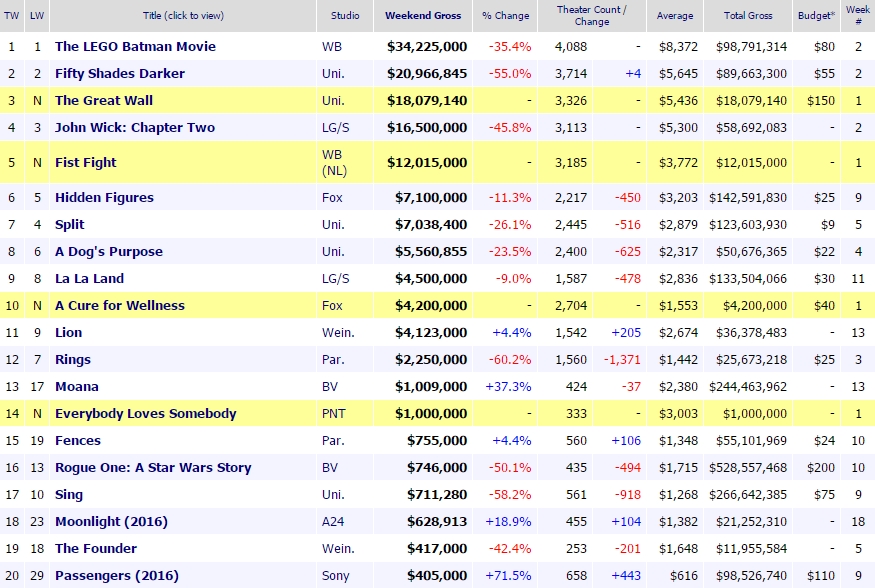The height and width of the screenshot is (588, 875).
Task: Select the $142,591,830 total gross value
Action: 748,198
